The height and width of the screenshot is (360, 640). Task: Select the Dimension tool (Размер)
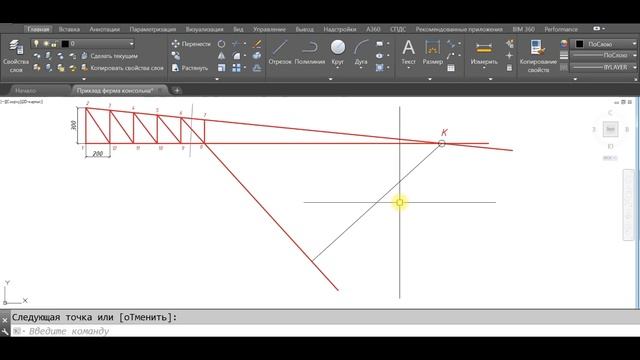click(432, 52)
